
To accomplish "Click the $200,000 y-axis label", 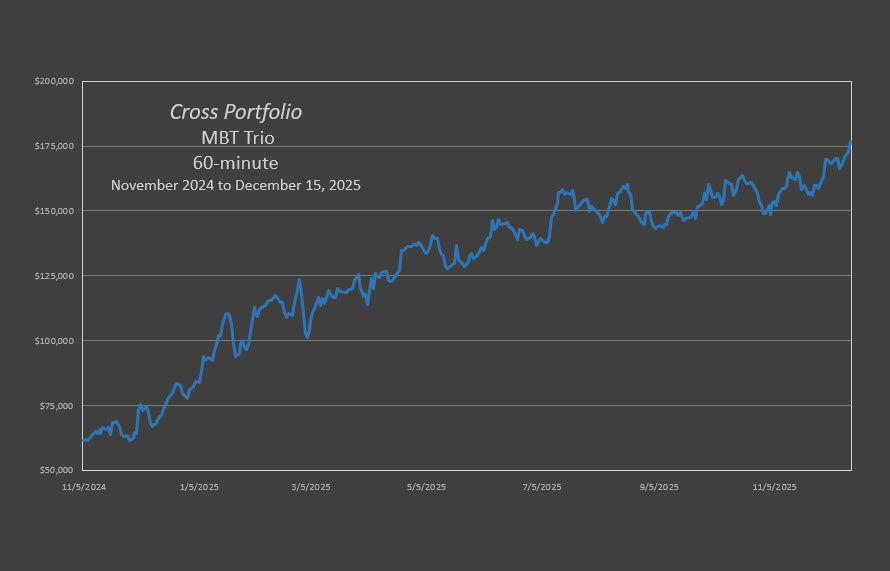I will click(55, 82).
